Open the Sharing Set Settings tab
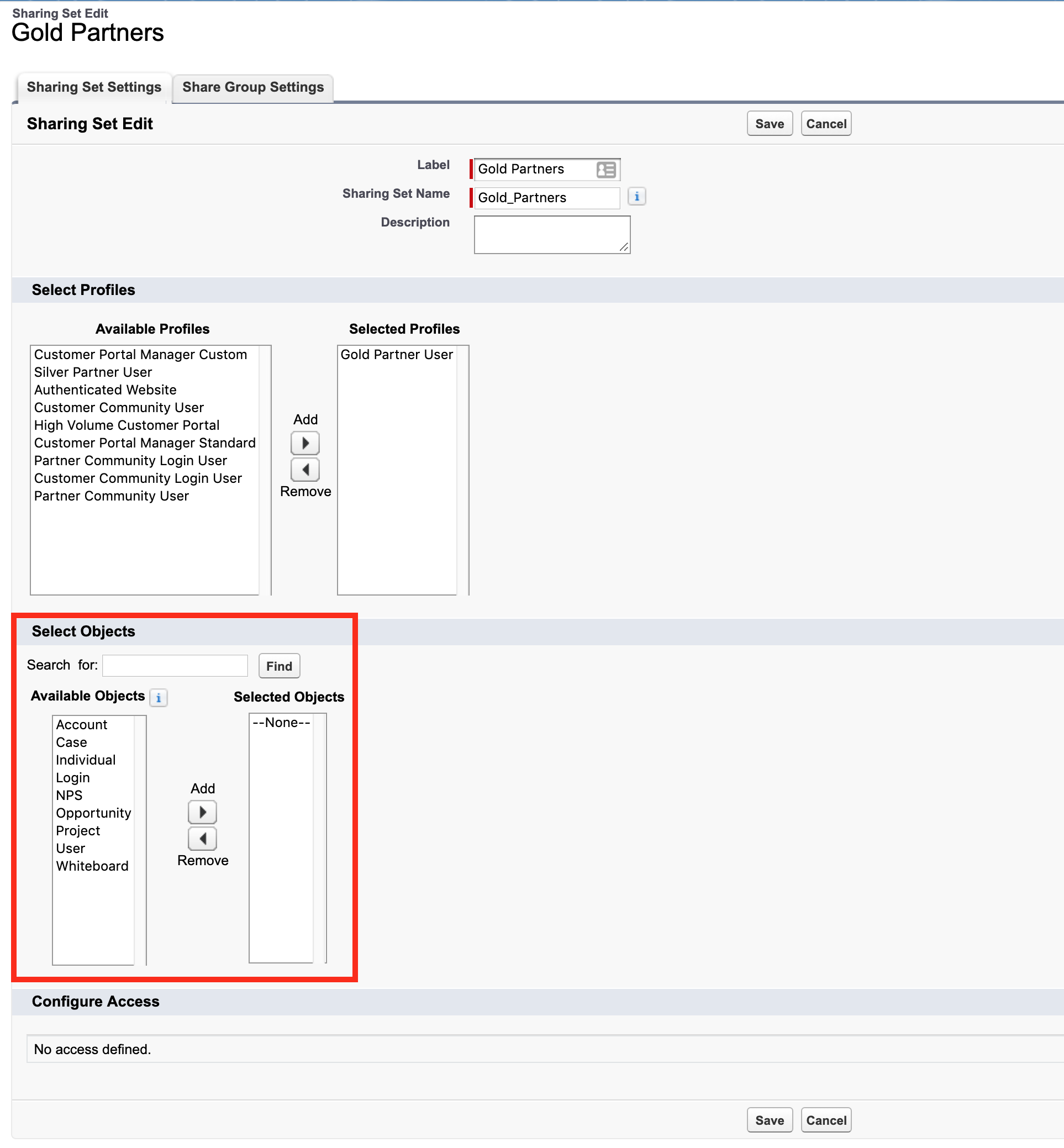Viewport: 1064px width, 1148px height. coord(94,87)
